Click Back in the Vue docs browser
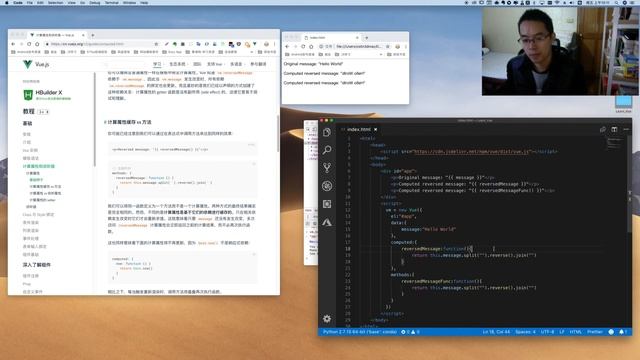Viewport: 640px width, 360px height. (x=13, y=44)
